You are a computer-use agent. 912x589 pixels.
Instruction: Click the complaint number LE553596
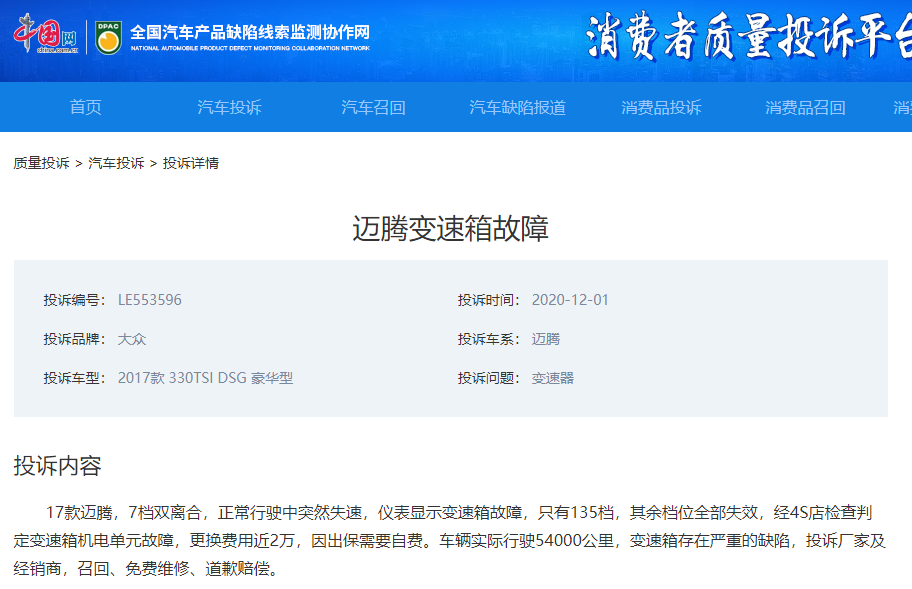click(x=150, y=300)
